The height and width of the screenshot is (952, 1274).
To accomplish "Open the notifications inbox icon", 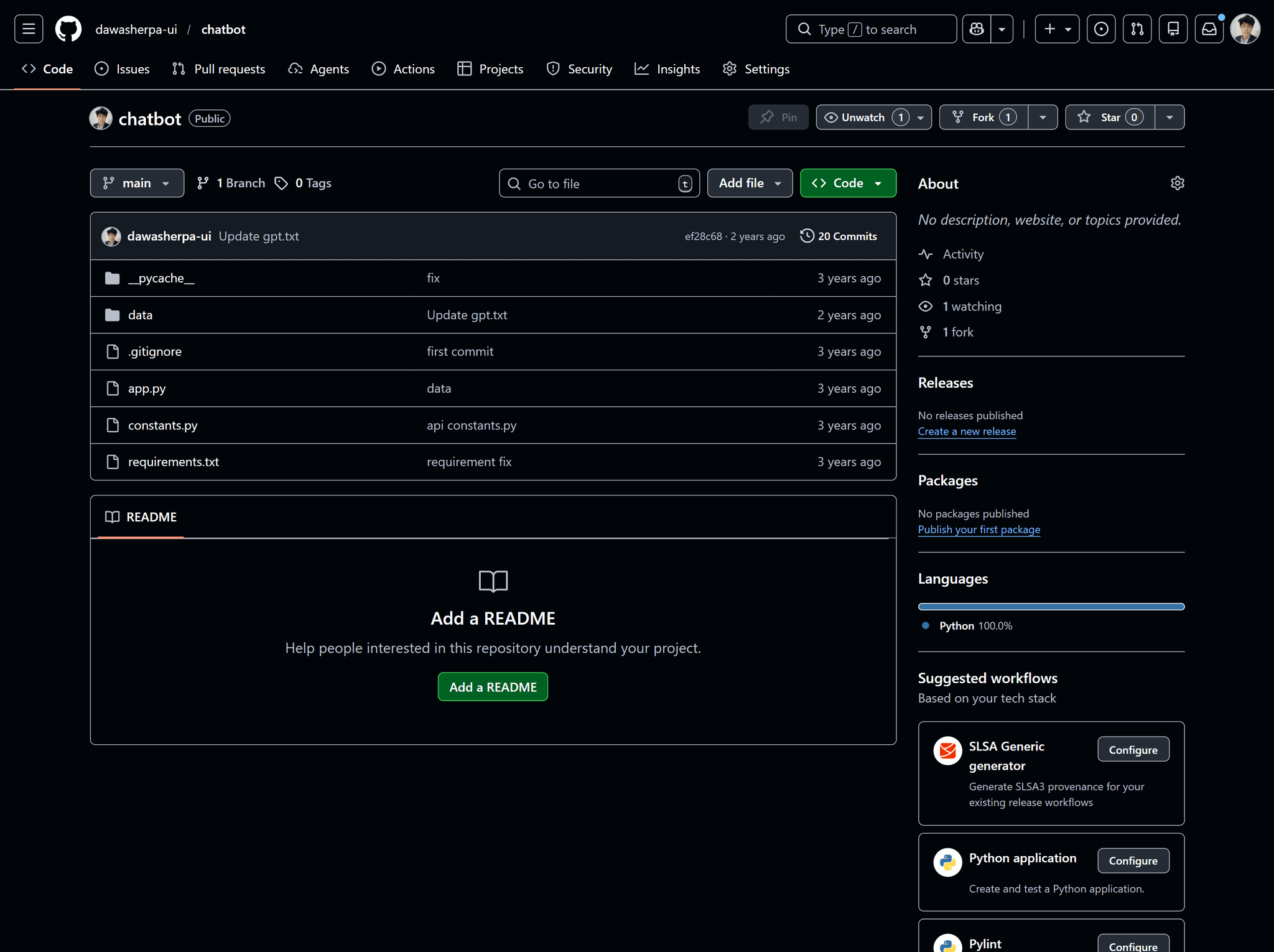I will click(1209, 29).
